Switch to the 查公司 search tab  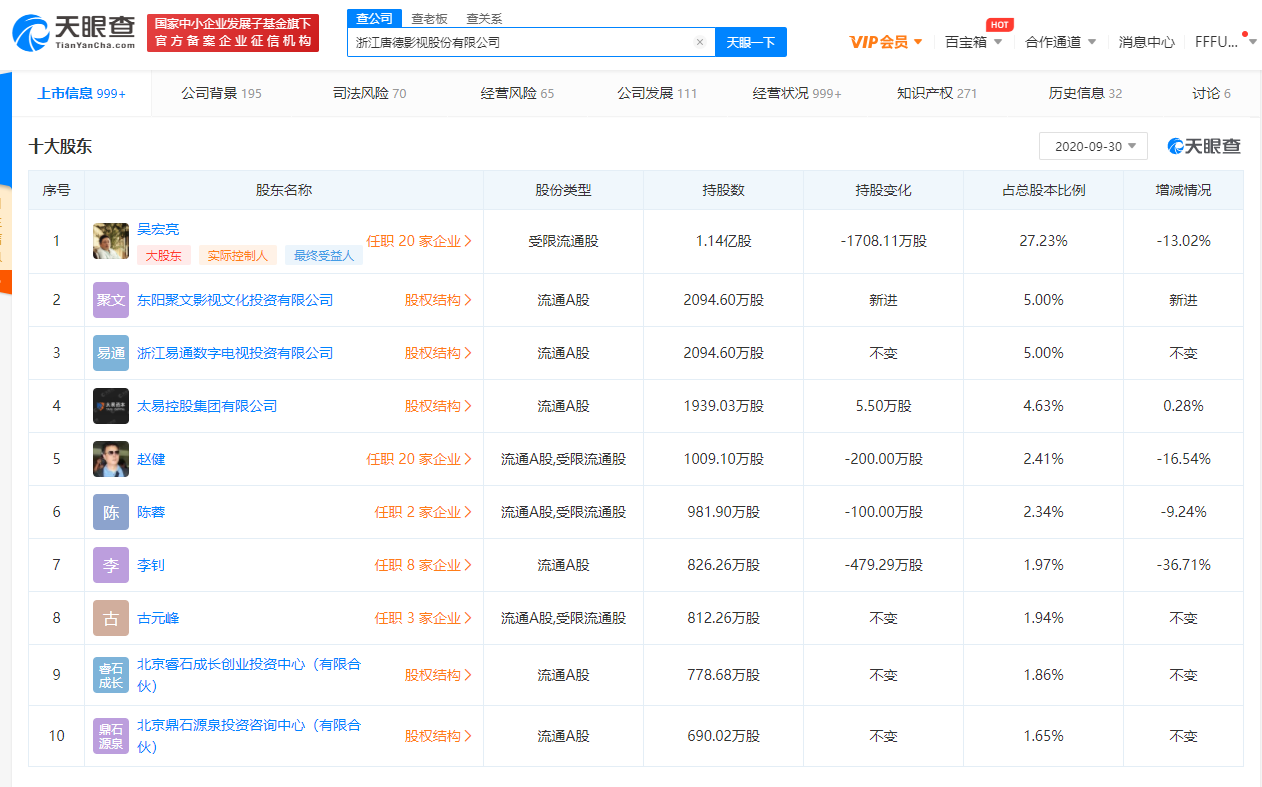pyautogui.click(x=375, y=18)
